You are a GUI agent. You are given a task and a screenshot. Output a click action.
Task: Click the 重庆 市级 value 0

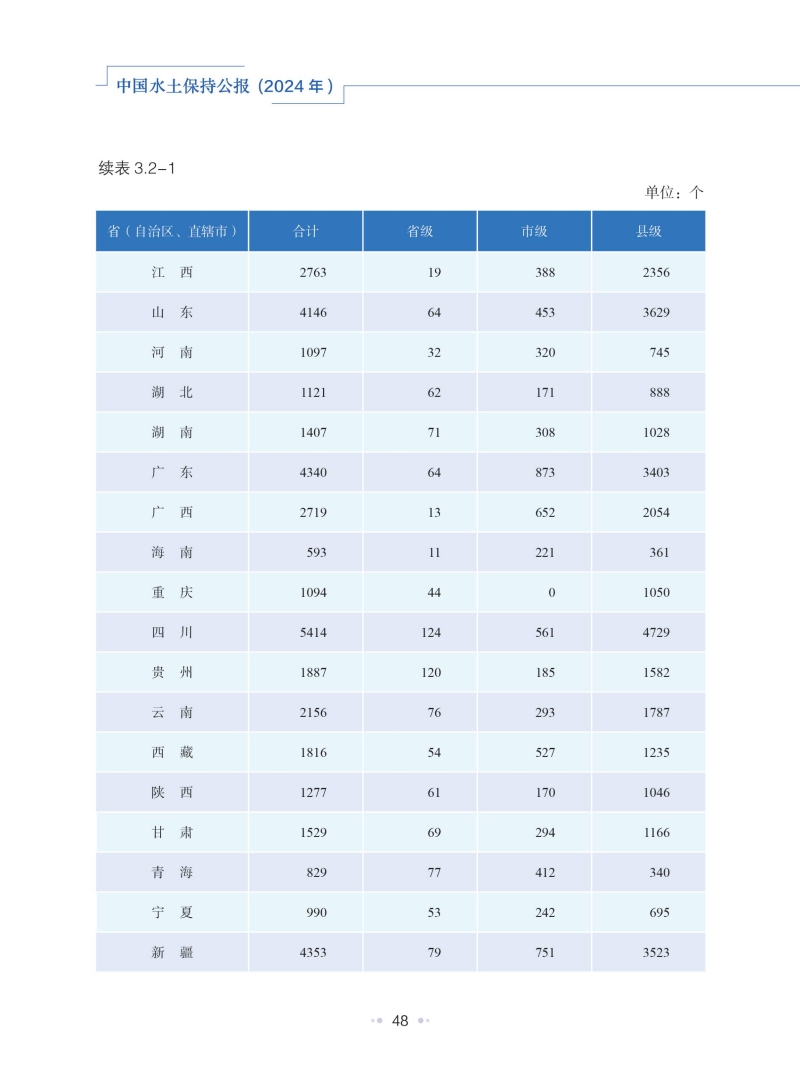click(x=551, y=592)
